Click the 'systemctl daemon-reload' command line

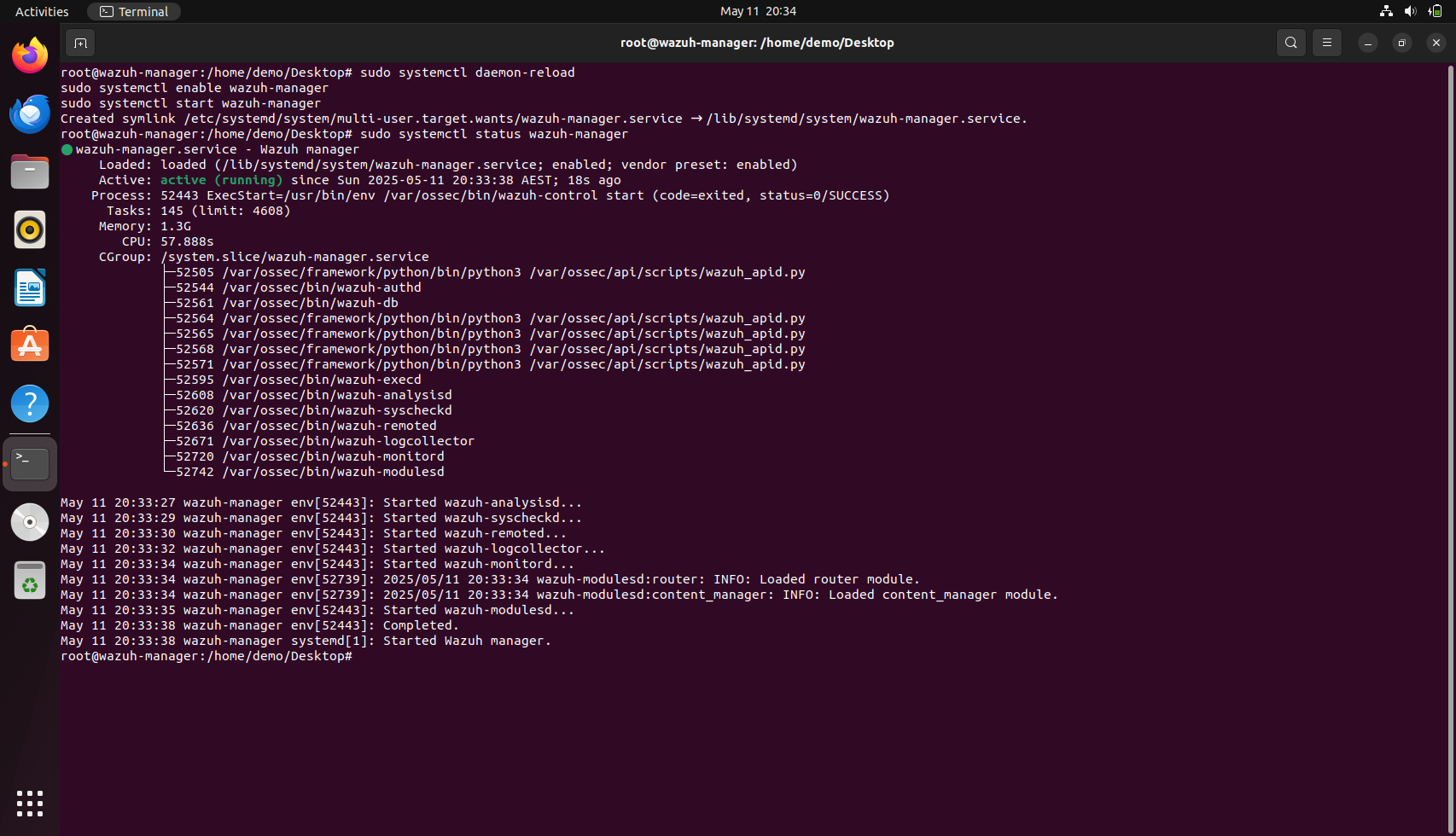(x=317, y=73)
